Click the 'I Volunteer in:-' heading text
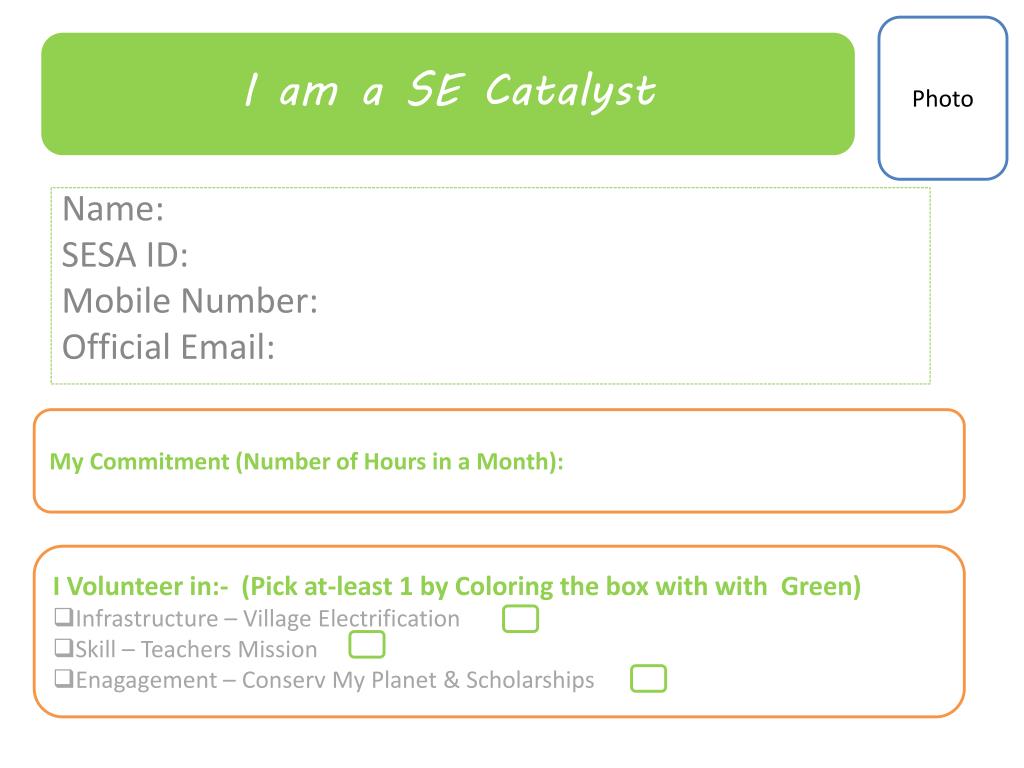 (140, 586)
